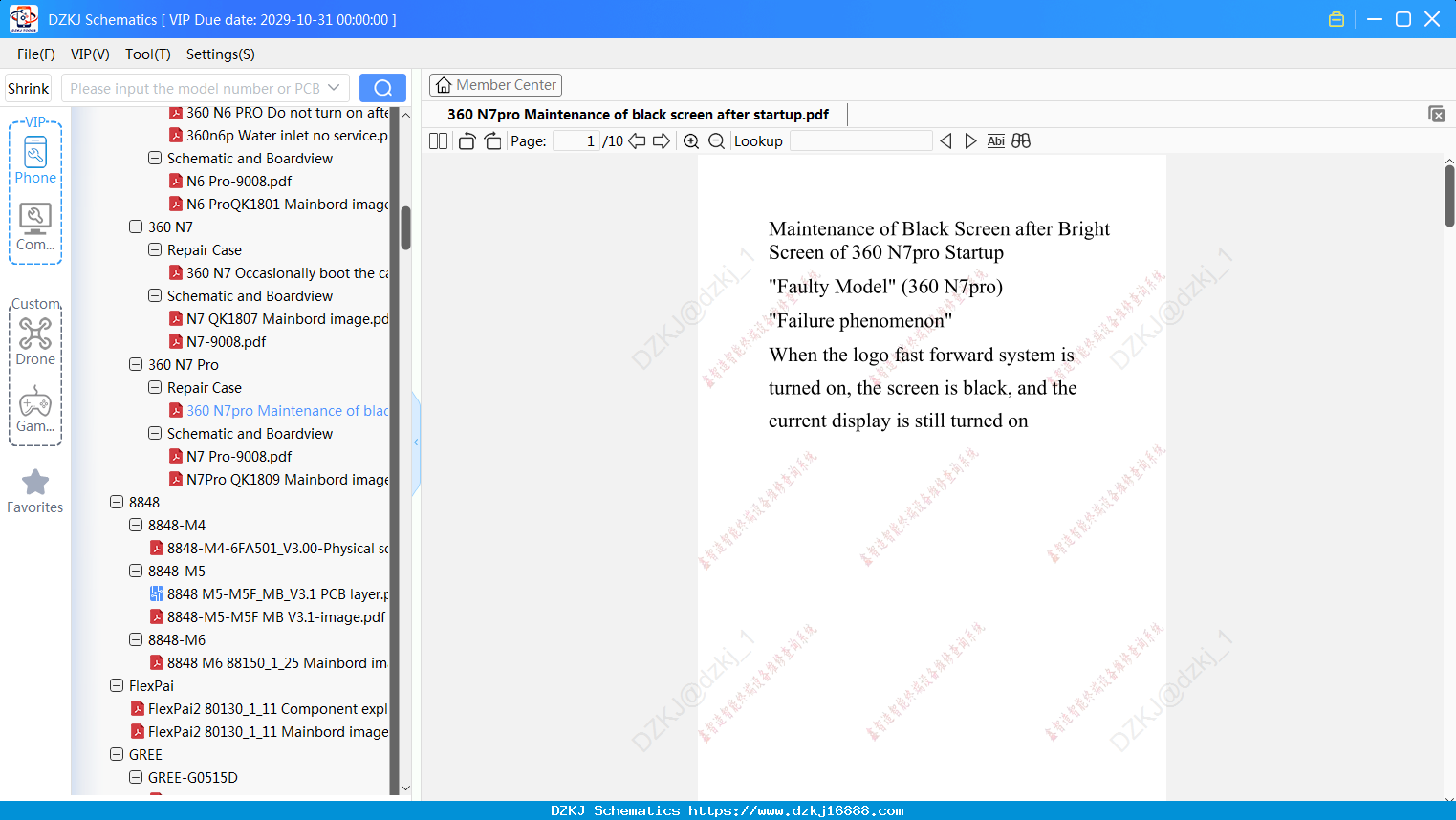Collapse Repair Case under 360 N7

[x=155, y=249]
